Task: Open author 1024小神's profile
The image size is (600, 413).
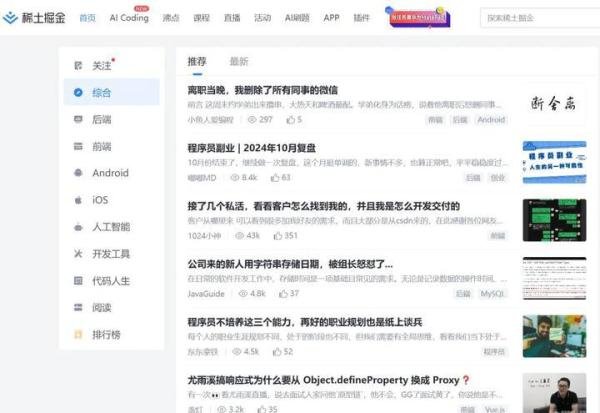Action: pos(204,236)
